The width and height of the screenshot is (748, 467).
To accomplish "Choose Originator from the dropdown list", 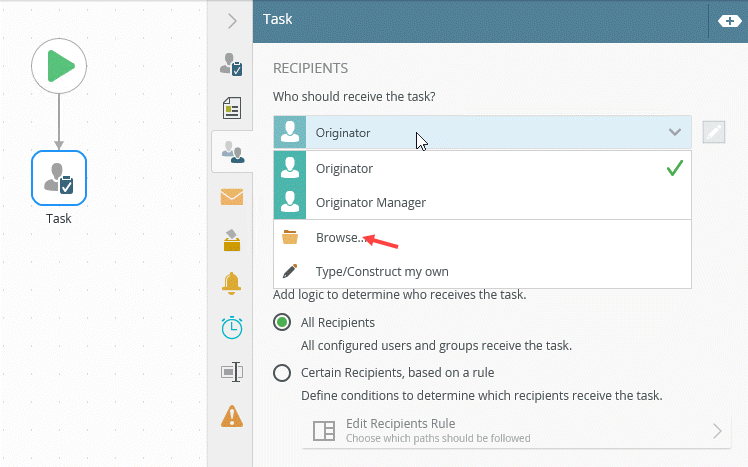I will (x=482, y=168).
